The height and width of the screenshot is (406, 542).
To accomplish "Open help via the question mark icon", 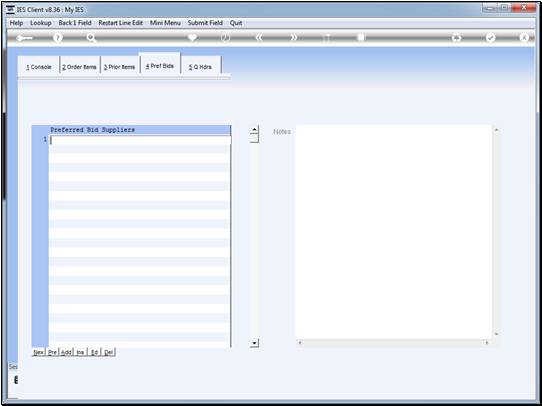I will (x=58, y=38).
